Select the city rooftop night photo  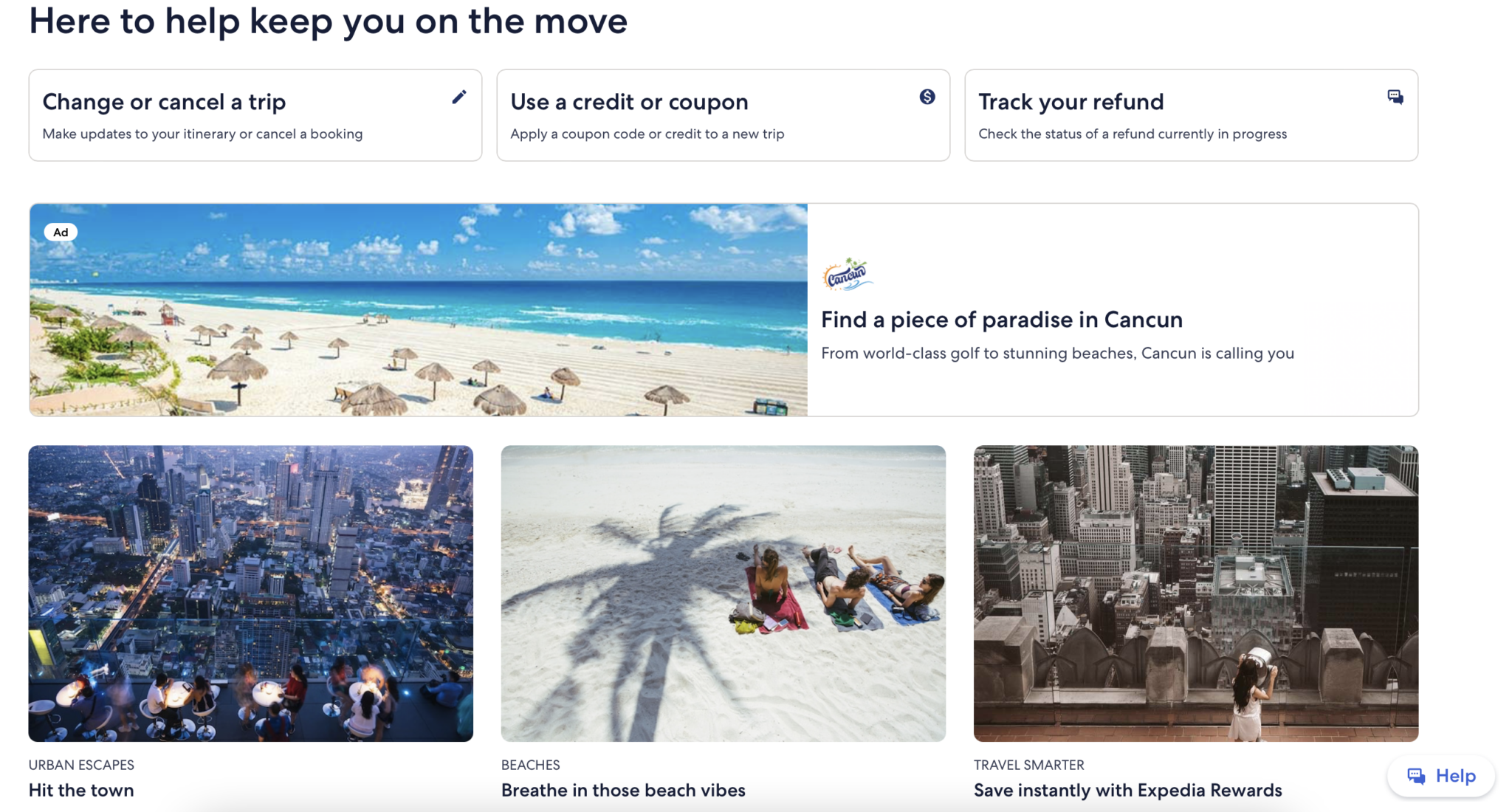[251, 593]
